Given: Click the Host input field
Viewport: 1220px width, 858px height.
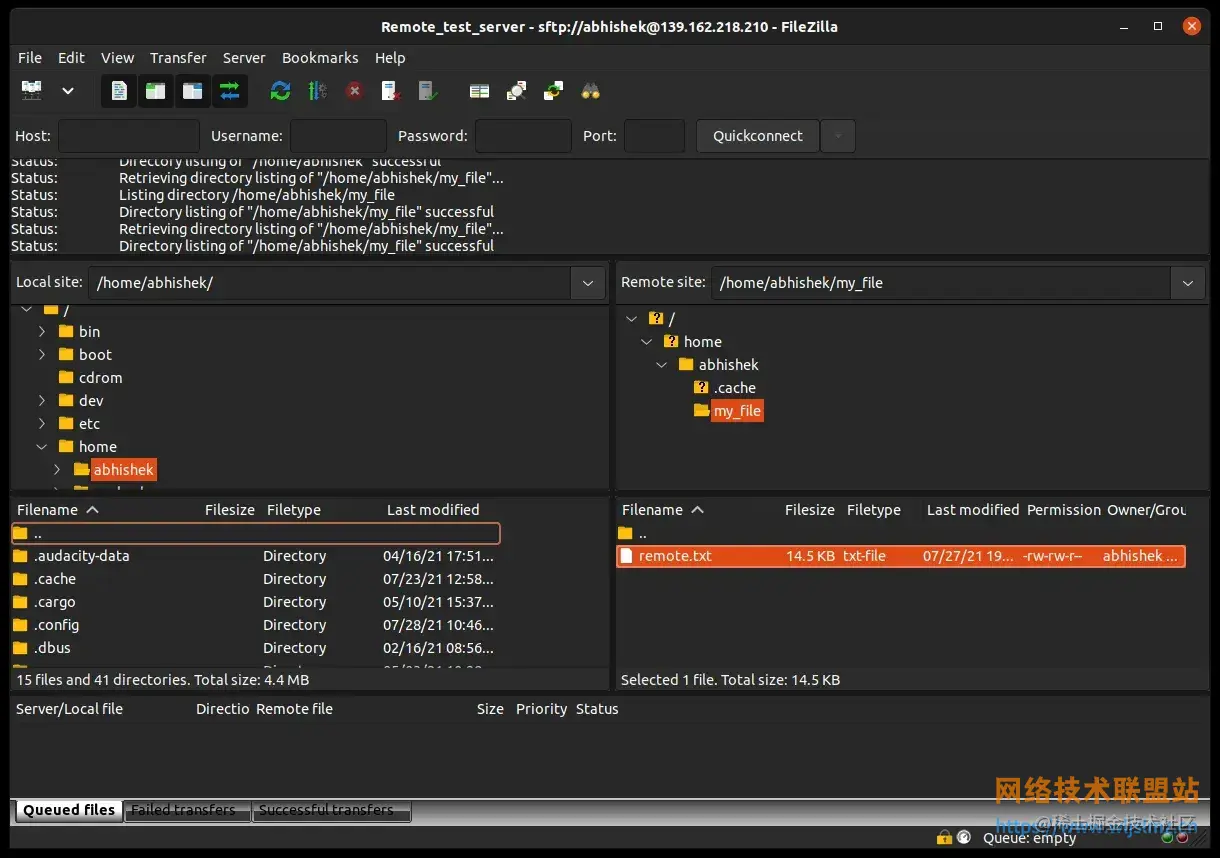Looking at the screenshot, I should 129,136.
